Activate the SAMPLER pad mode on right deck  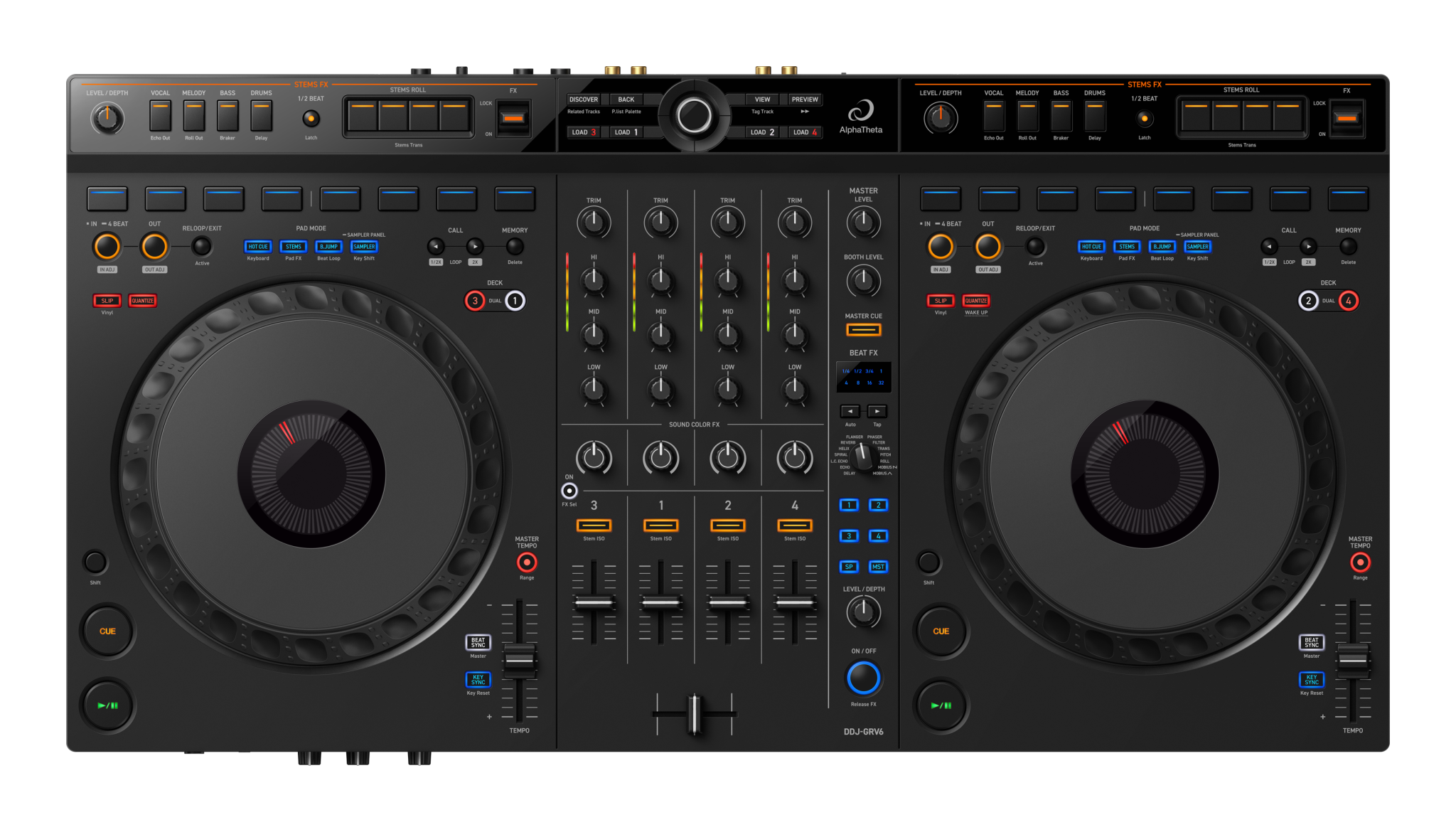pos(1197,247)
